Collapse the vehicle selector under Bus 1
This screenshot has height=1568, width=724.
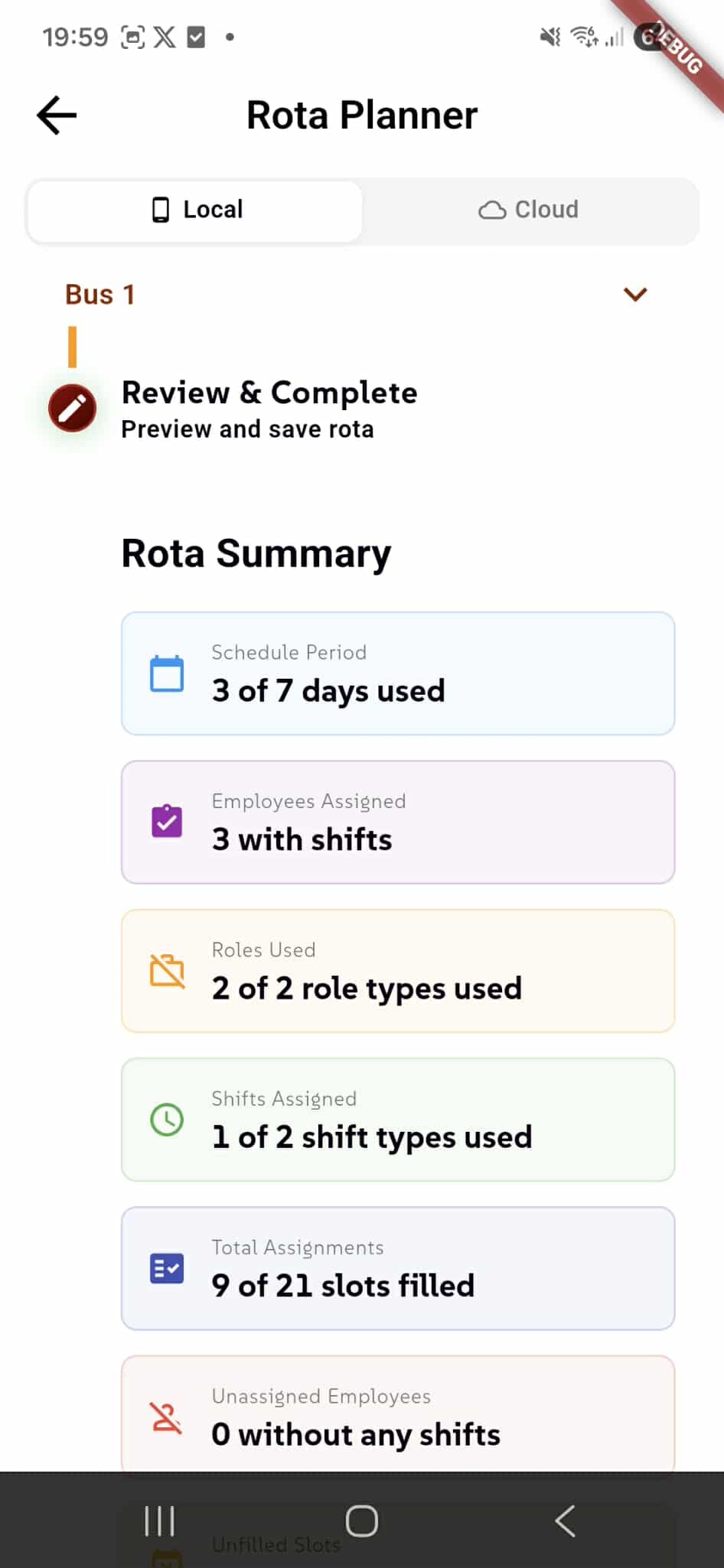pos(634,294)
